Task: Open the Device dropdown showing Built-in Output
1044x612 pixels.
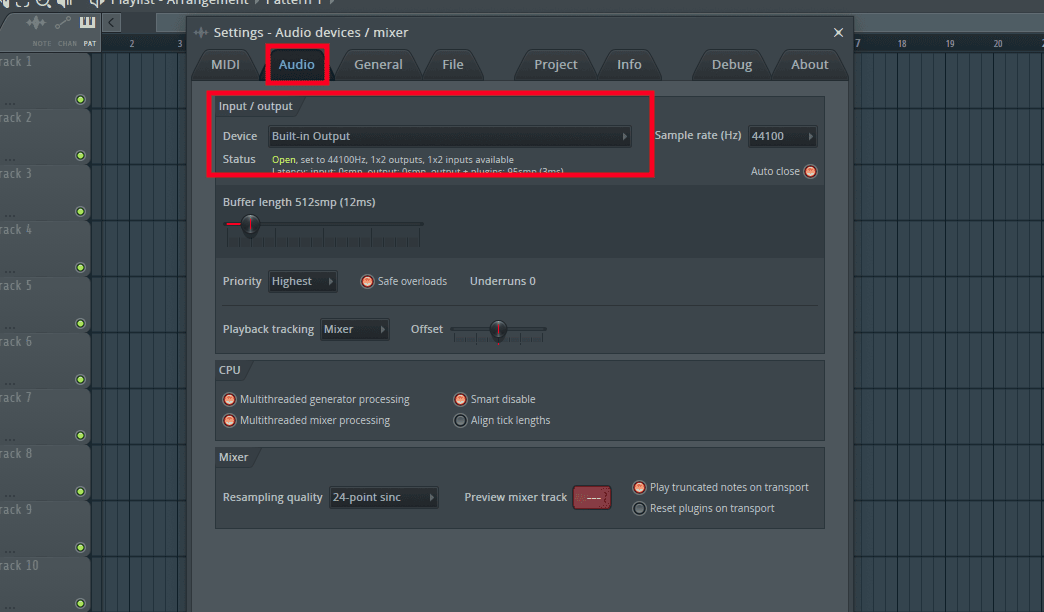Action: click(x=450, y=136)
